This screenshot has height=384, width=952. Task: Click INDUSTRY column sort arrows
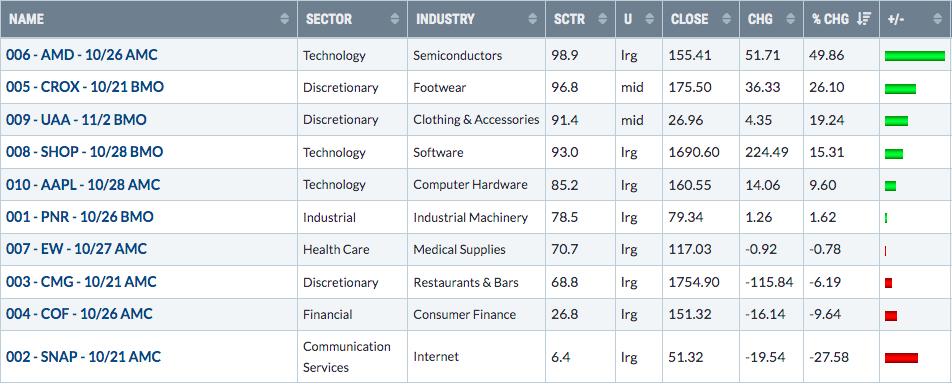pos(533,19)
